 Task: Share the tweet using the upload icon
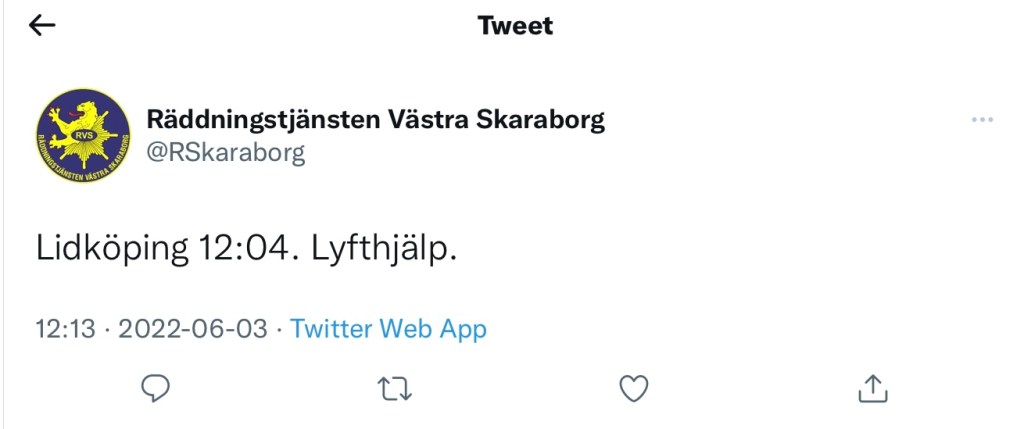click(x=873, y=388)
